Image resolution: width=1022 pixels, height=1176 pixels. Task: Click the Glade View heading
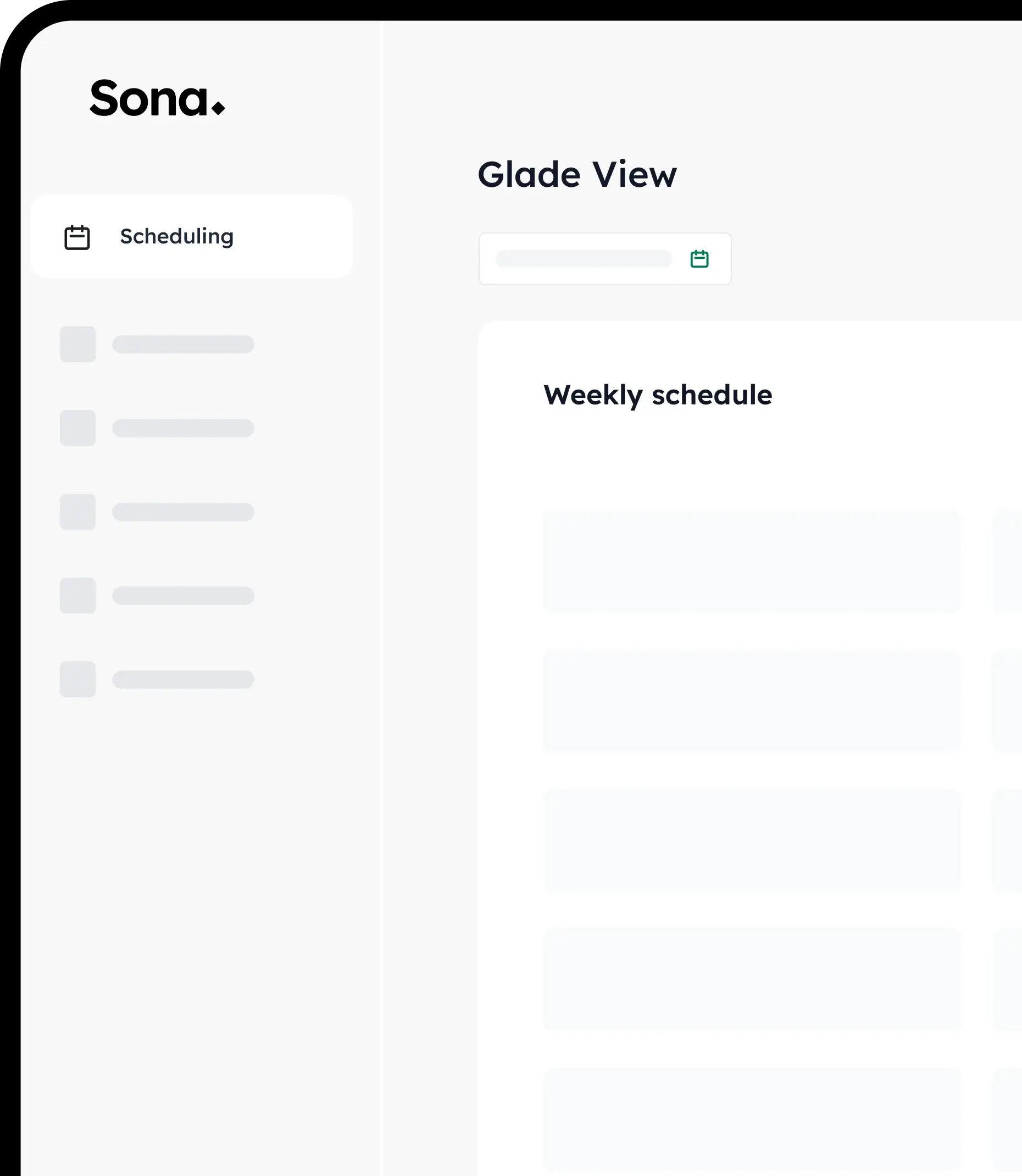[576, 175]
